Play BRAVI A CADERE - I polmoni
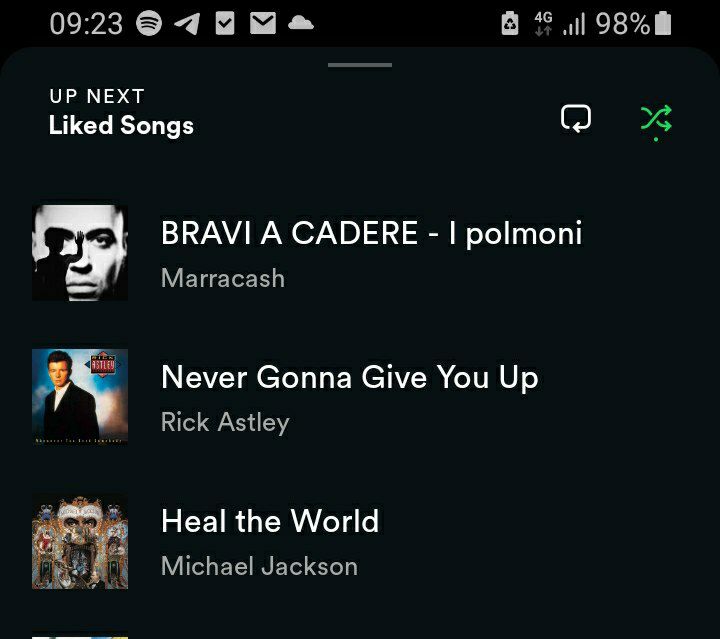The image size is (720, 639). pyautogui.click(x=360, y=253)
